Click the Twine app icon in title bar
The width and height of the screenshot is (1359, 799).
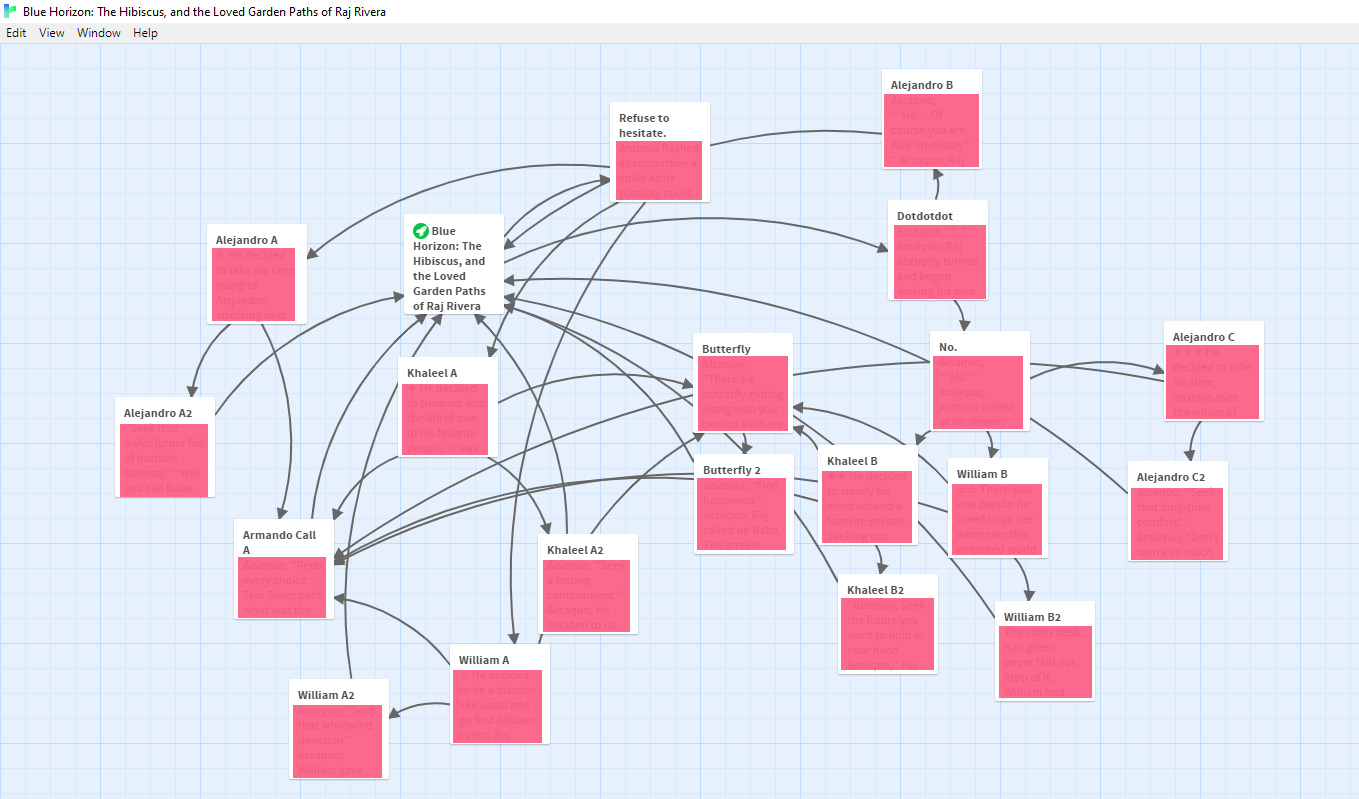(x=11, y=12)
